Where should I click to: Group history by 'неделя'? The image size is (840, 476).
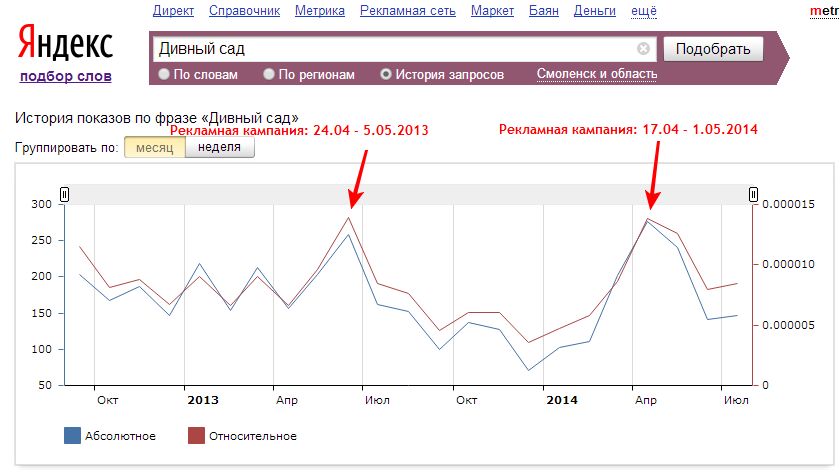tap(220, 147)
